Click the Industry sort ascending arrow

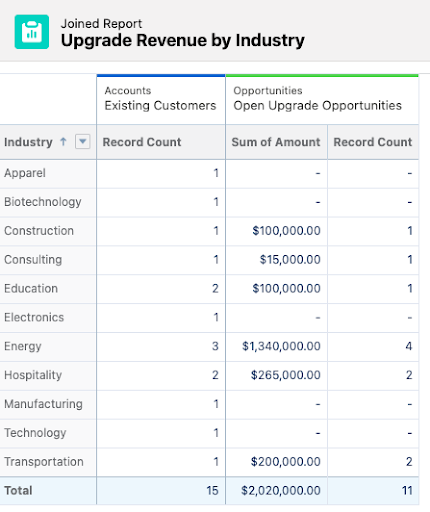point(63,142)
